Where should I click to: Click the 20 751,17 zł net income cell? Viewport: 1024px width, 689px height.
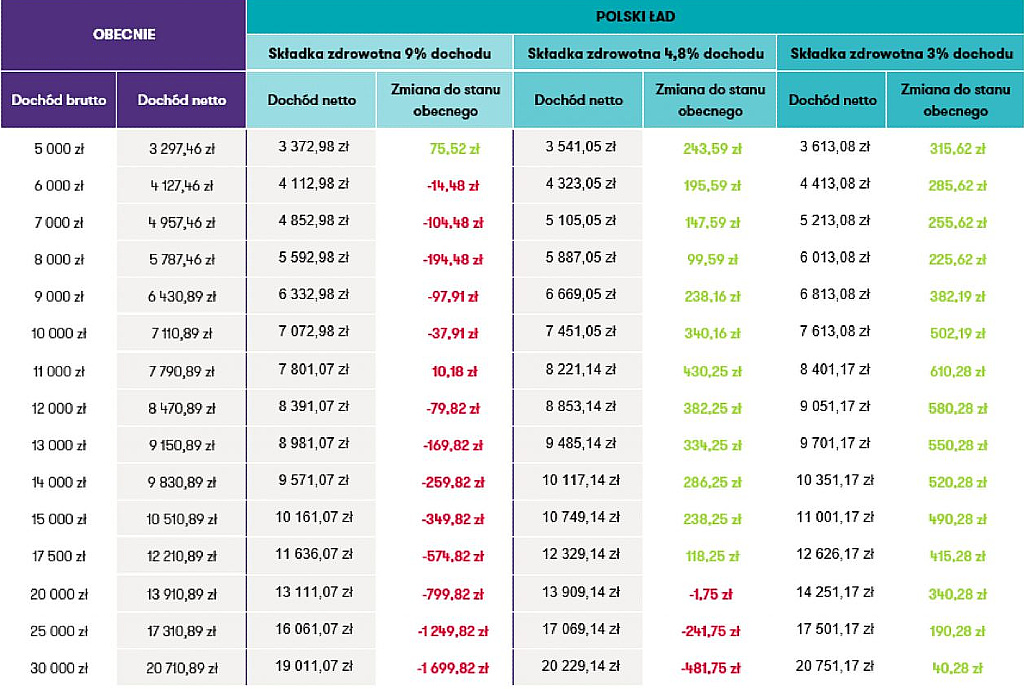point(835,665)
